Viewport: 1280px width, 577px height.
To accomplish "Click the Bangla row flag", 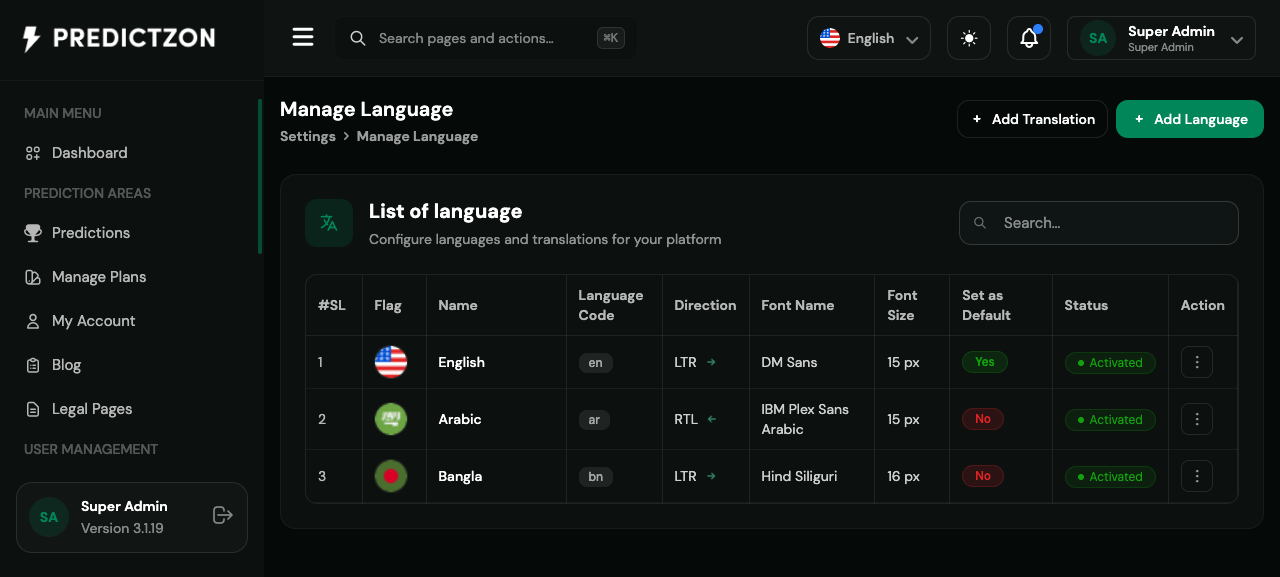I will click(x=391, y=476).
